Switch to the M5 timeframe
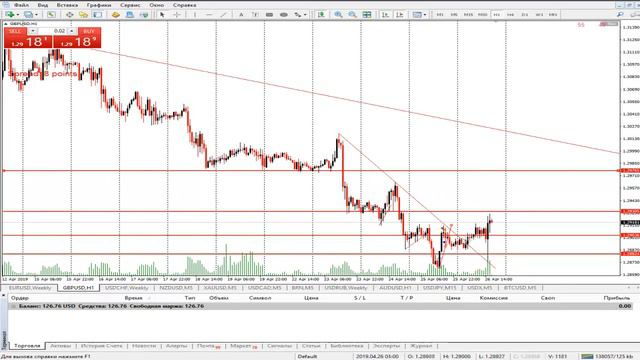The height and width of the screenshot is (360, 640). pos(454,15)
